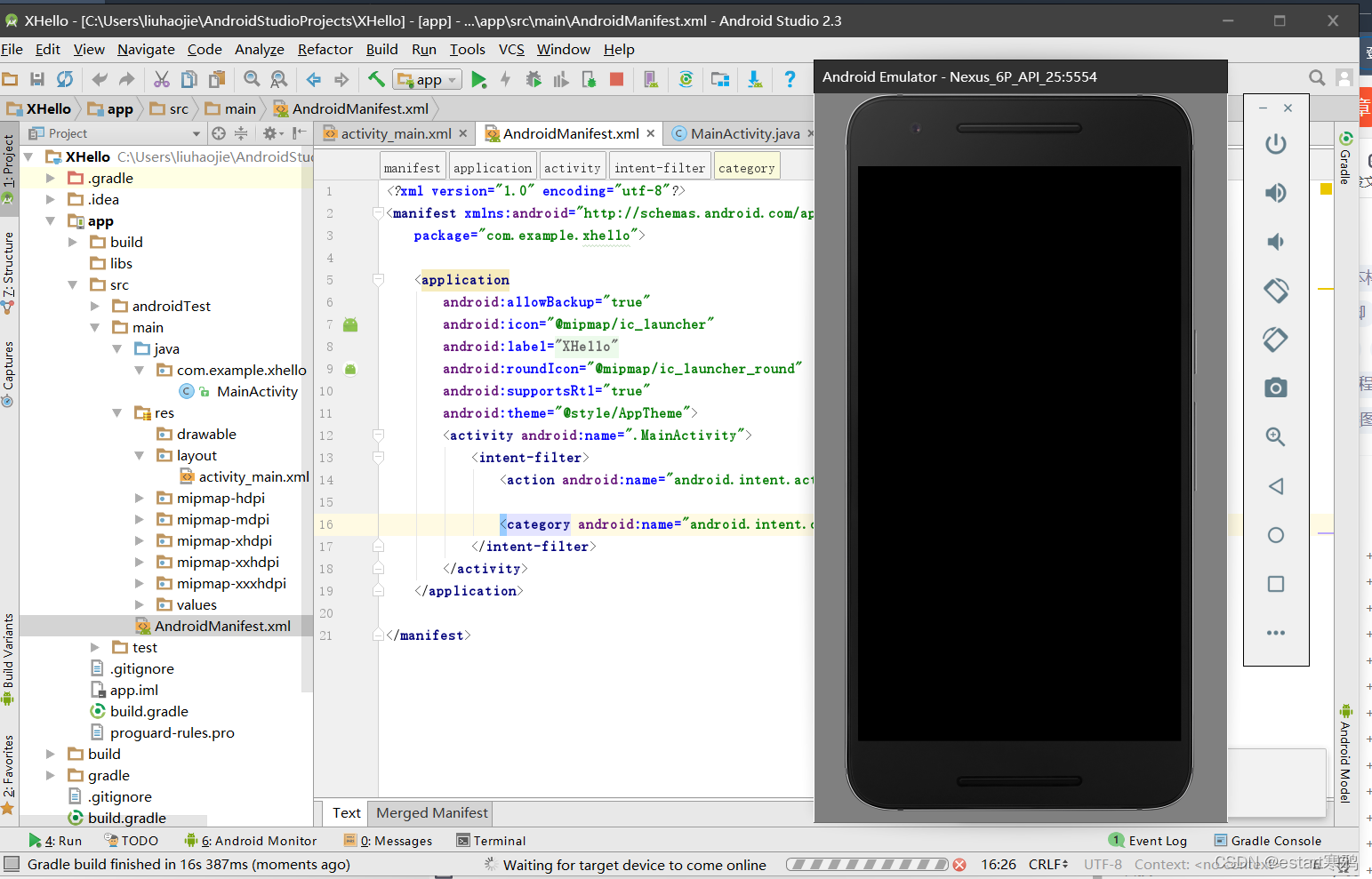Click the Make Project hammer icon
Image resolution: width=1372 pixels, height=879 pixels.
pos(376,79)
